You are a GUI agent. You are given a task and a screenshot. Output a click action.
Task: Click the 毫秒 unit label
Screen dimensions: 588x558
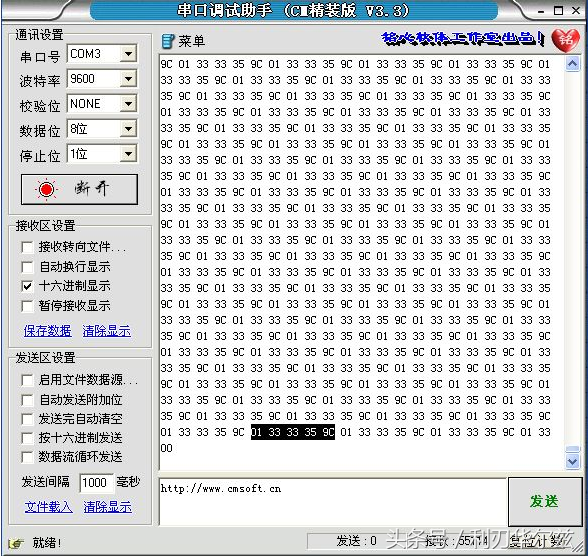[128, 482]
